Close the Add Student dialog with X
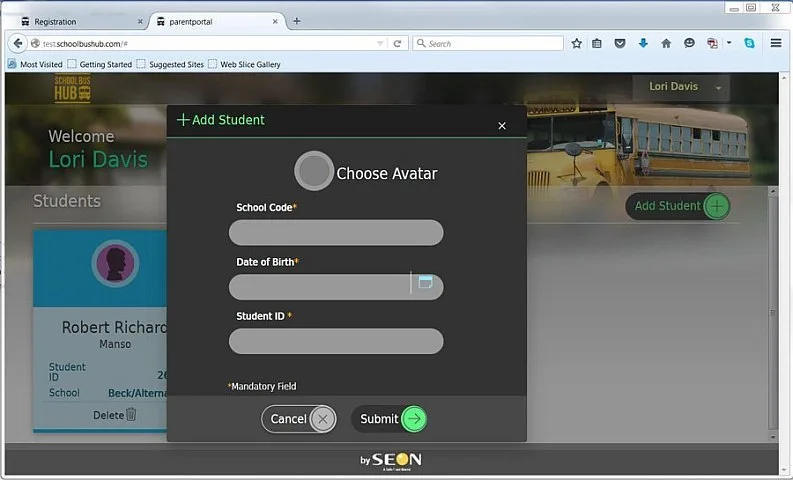The height and width of the screenshot is (480, 793). 502,125
